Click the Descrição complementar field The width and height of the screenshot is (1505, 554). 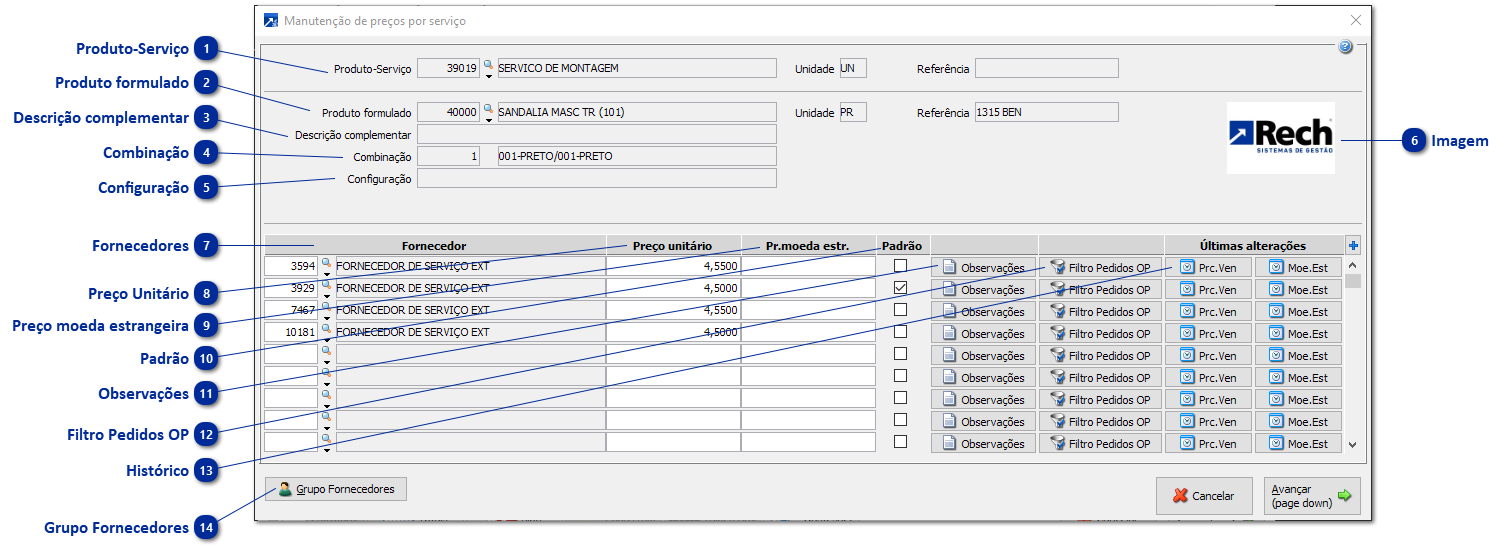[x=596, y=134]
